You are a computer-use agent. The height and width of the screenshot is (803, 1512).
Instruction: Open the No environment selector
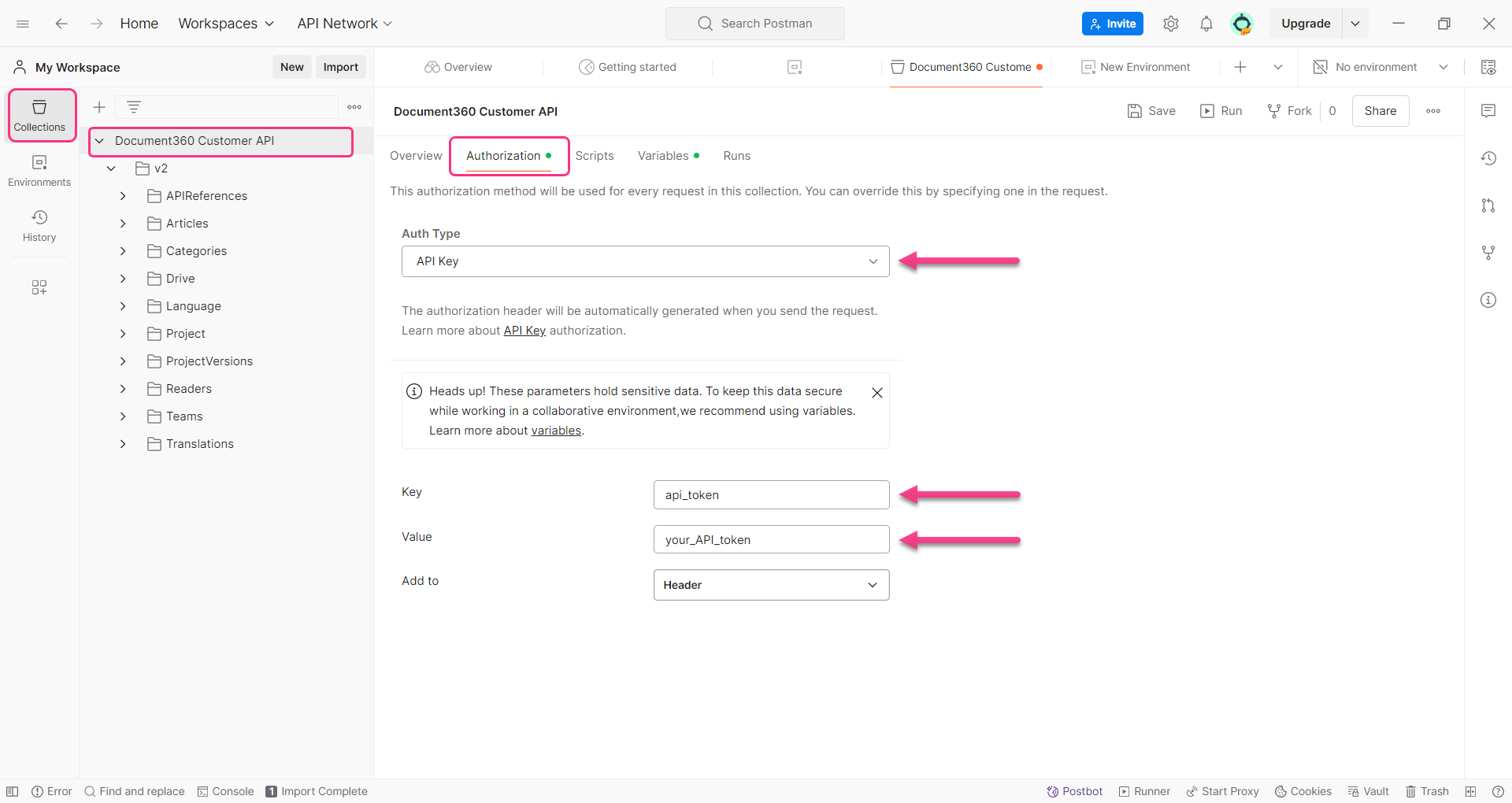(1381, 67)
